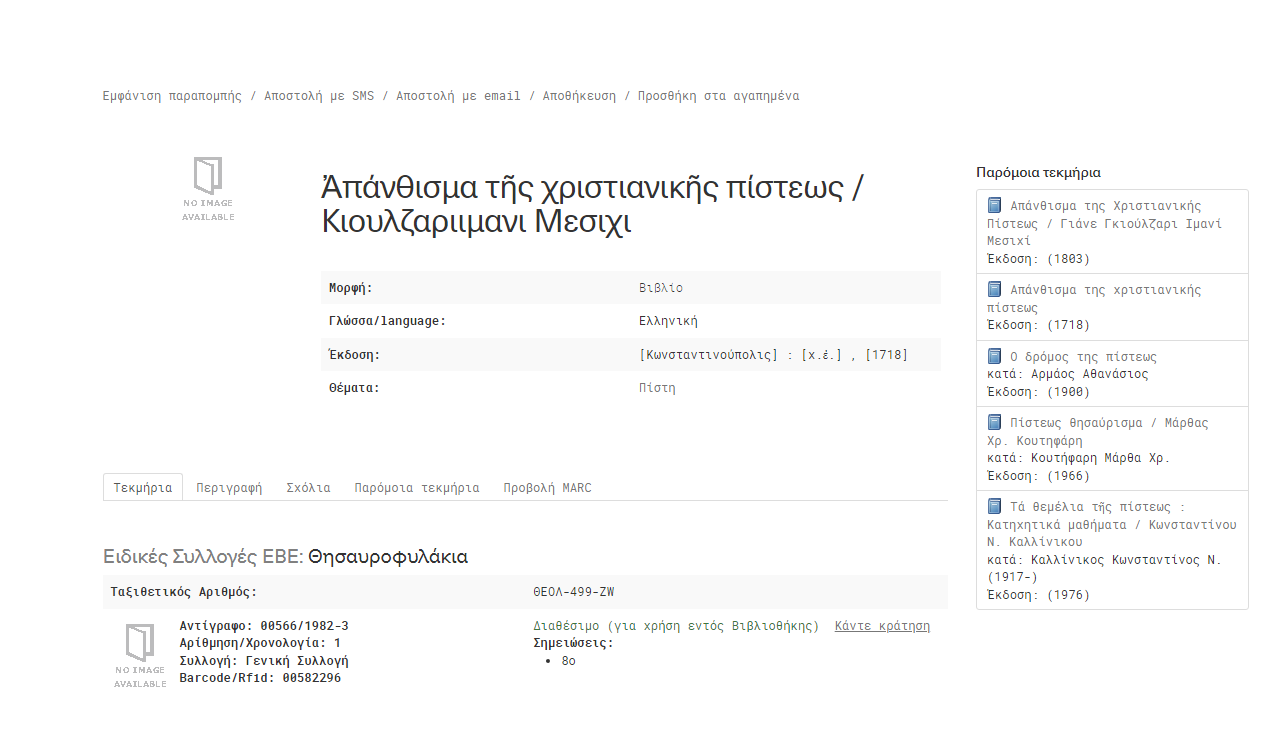
Task: Click Κάντε κράτηση to place a hold
Action: click(882, 626)
